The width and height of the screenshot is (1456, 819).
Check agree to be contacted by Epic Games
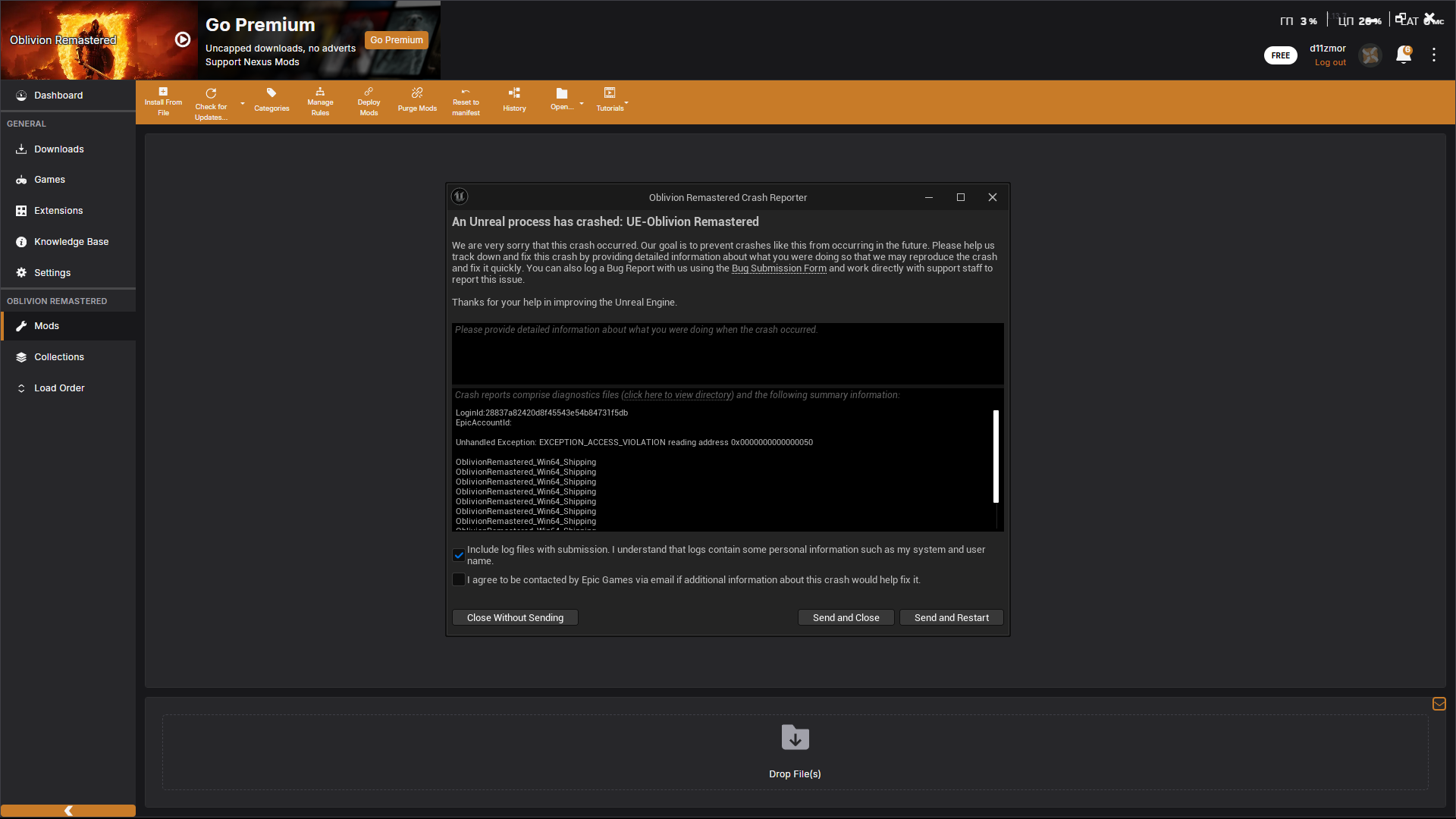[459, 580]
